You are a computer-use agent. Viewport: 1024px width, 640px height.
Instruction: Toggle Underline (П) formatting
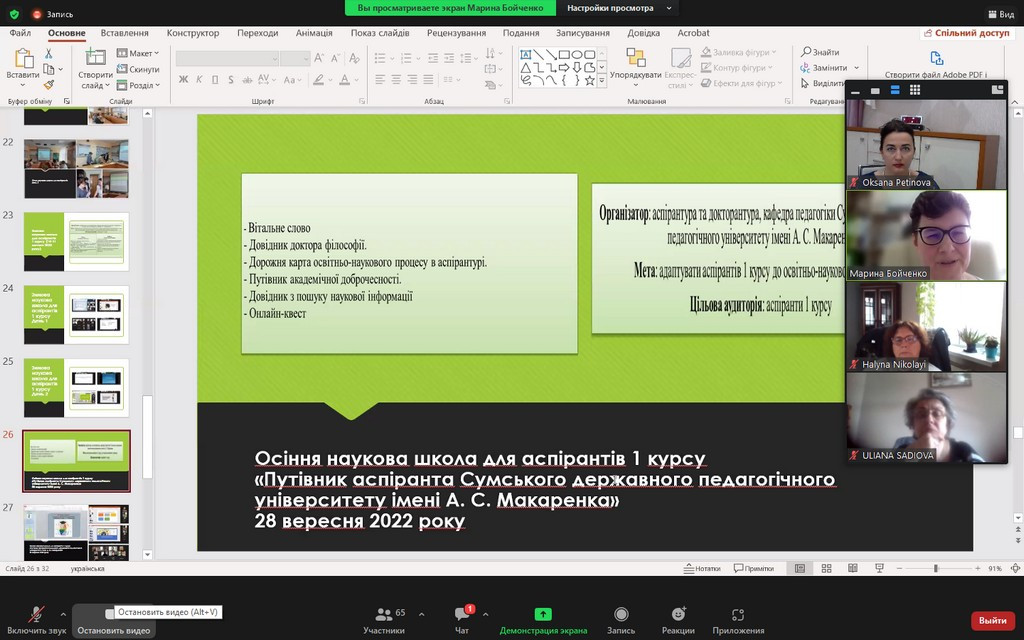click(215, 80)
